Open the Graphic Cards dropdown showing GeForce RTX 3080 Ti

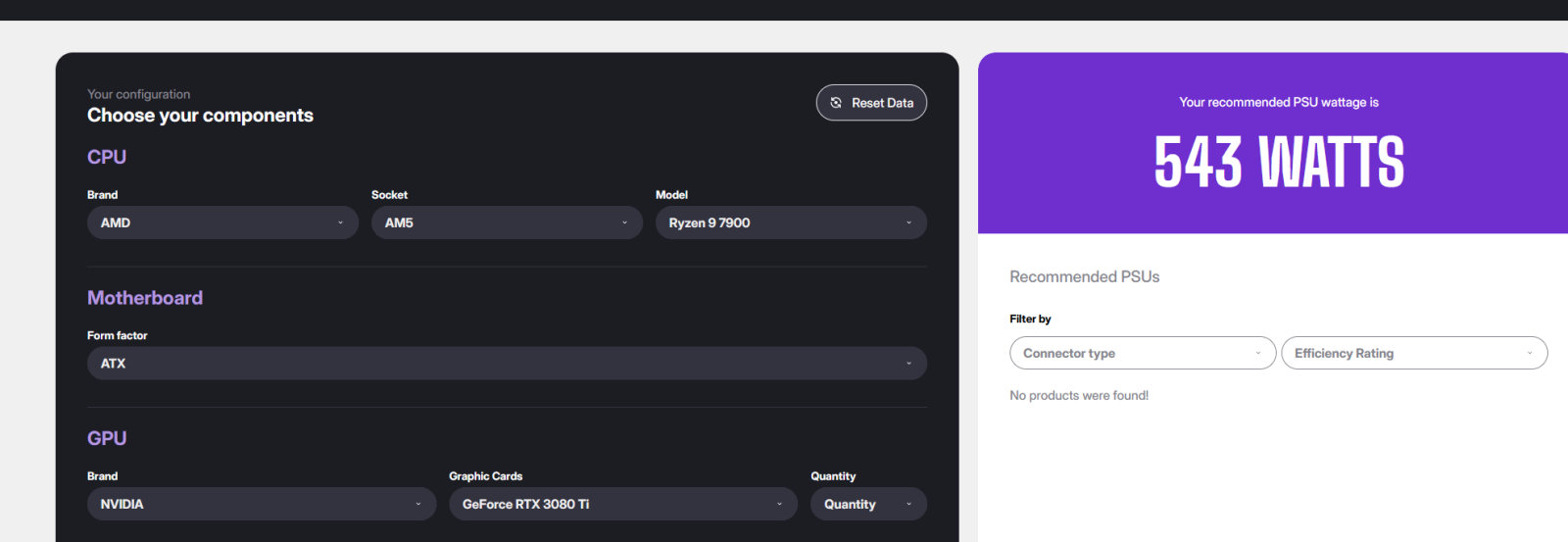click(623, 504)
